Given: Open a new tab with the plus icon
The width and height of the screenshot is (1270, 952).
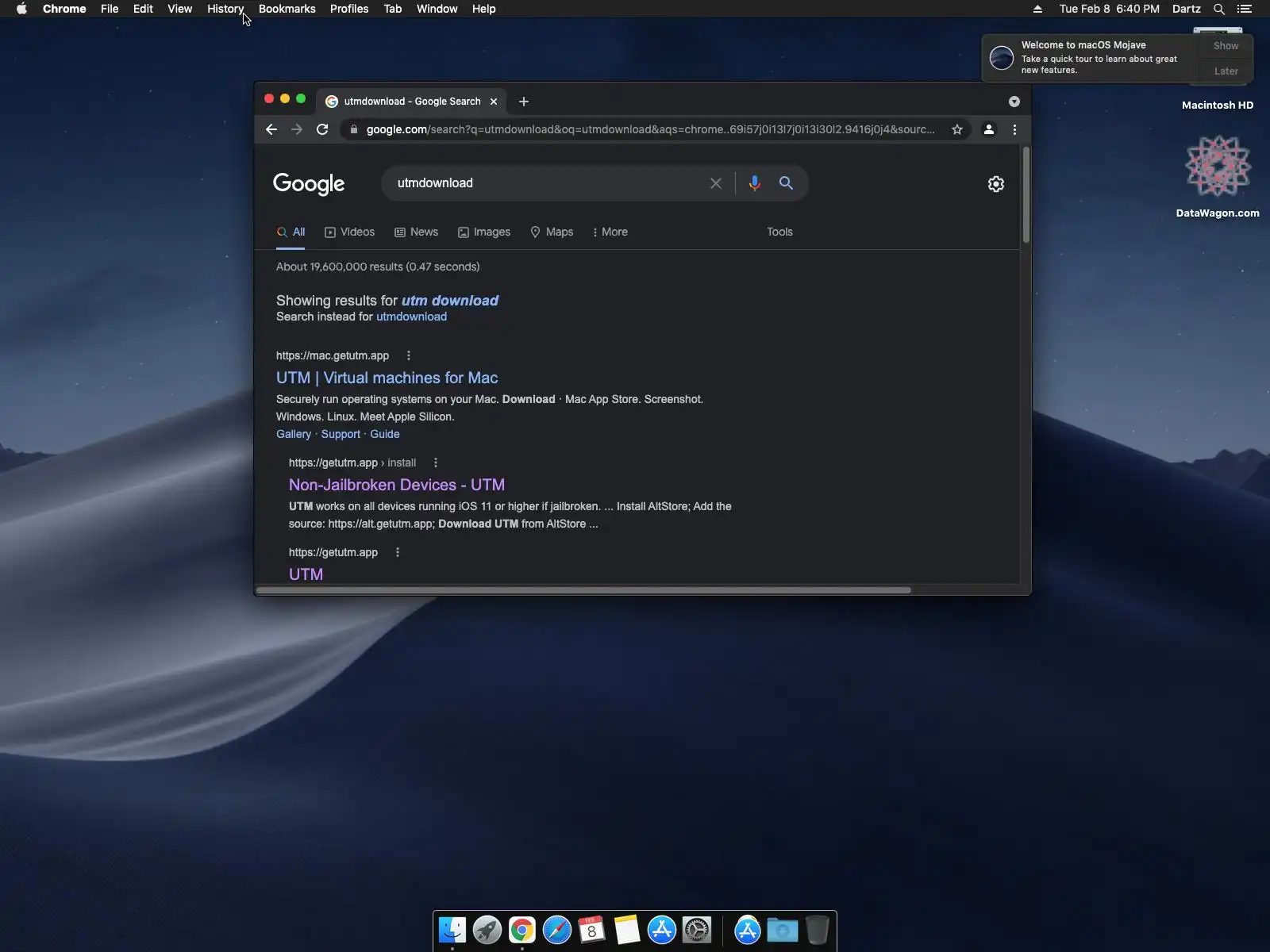Looking at the screenshot, I should click(x=524, y=102).
